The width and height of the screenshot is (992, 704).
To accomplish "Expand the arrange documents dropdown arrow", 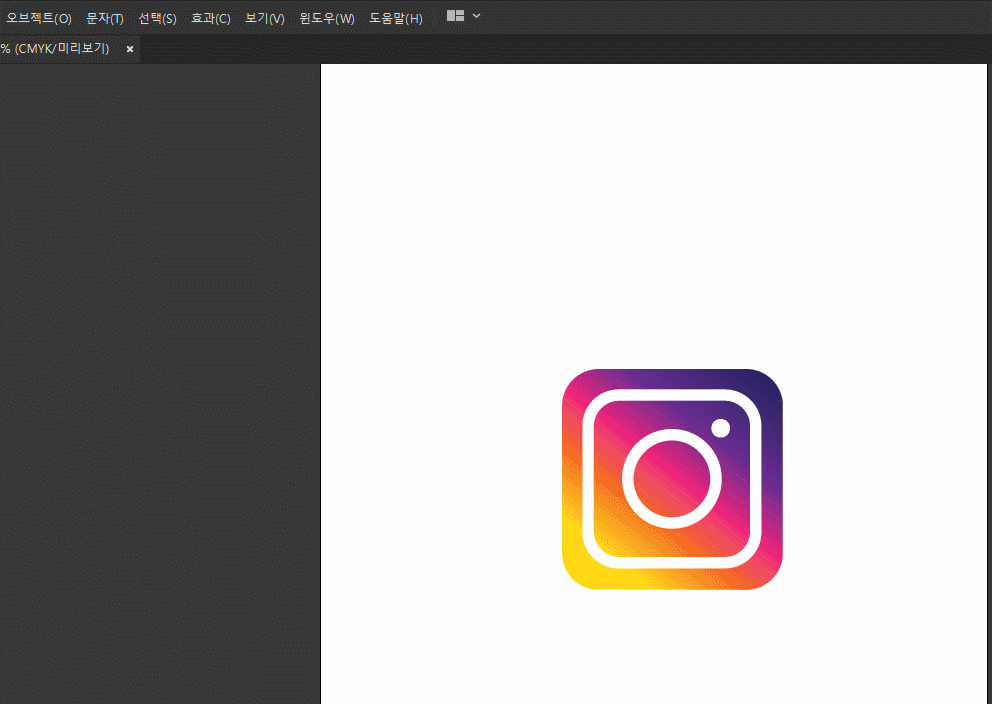I will point(476,16).
